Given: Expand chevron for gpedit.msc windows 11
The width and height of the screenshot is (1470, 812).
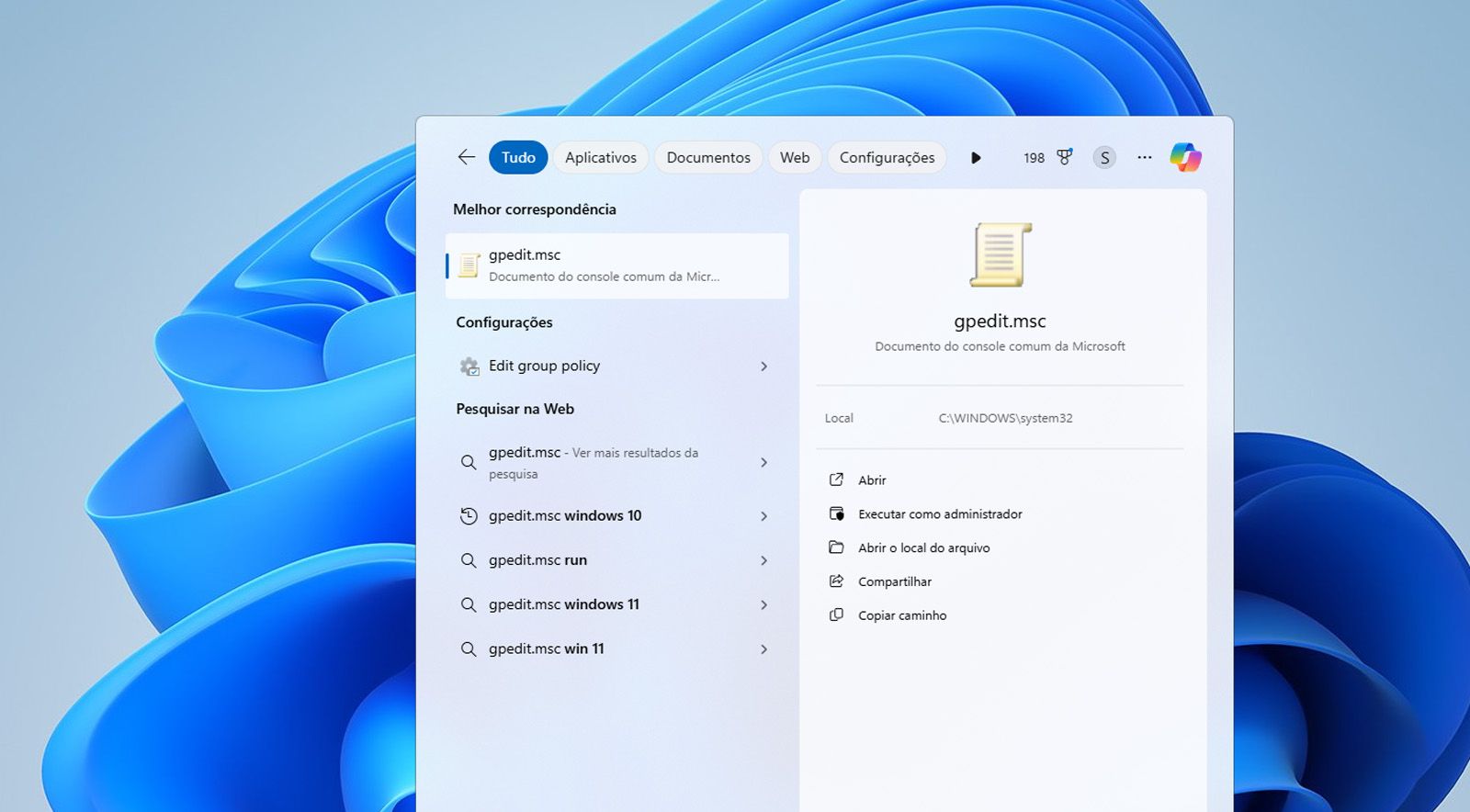Looking at the screenshot, I should coord(763,604).
